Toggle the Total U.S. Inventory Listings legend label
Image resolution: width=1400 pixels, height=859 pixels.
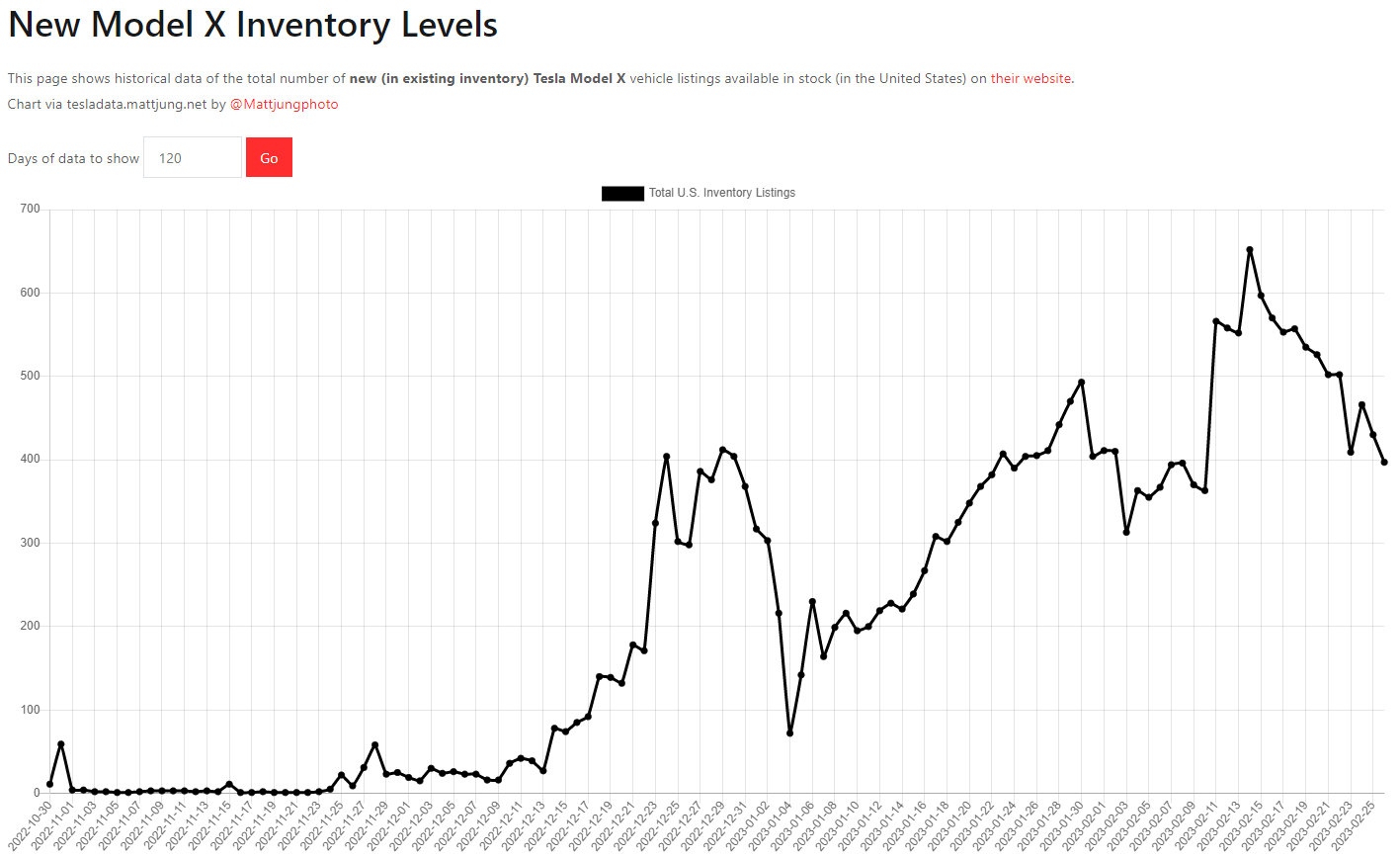[722, 193]
